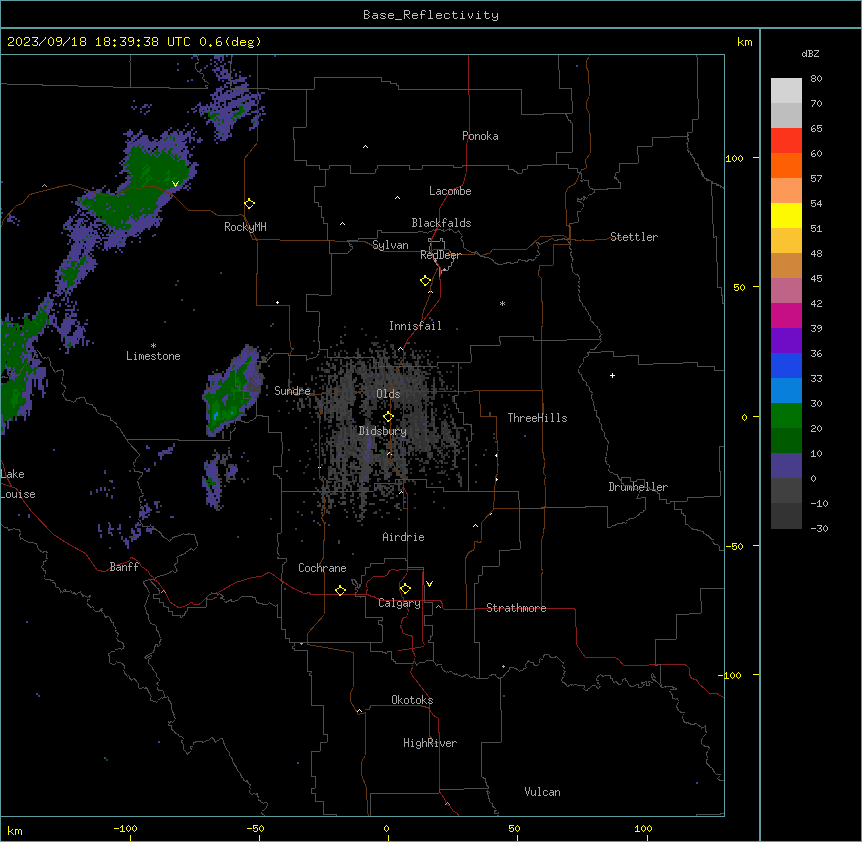Viewport: 862px width, 842px height.
Task: Click the dBZ legend heading
Action: (810, 53)
